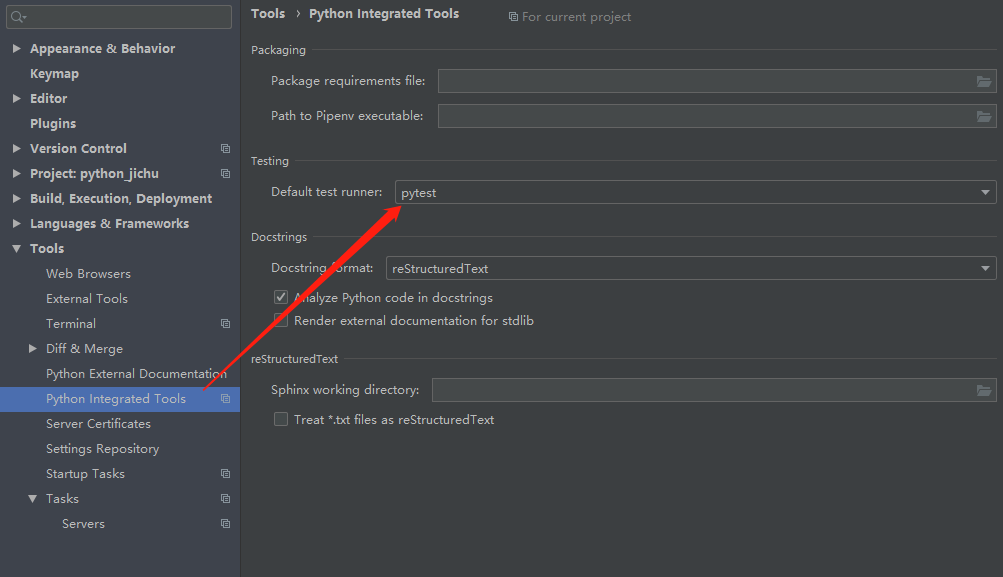Enable Render external documentation for stdlib
Screen dimensions: 1003x577
click(281, 321)
